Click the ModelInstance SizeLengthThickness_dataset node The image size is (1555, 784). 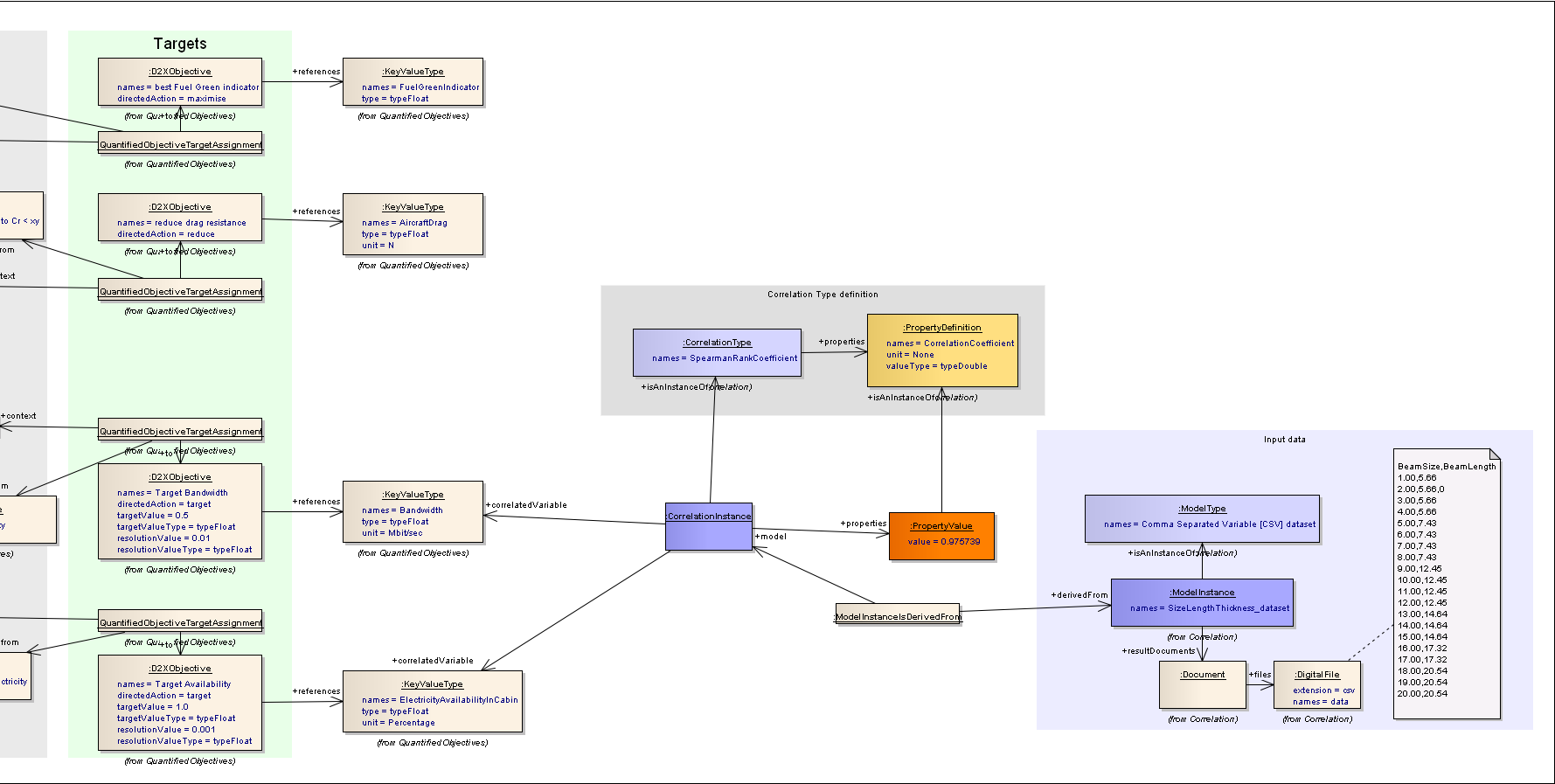[x=1202, y=602]
